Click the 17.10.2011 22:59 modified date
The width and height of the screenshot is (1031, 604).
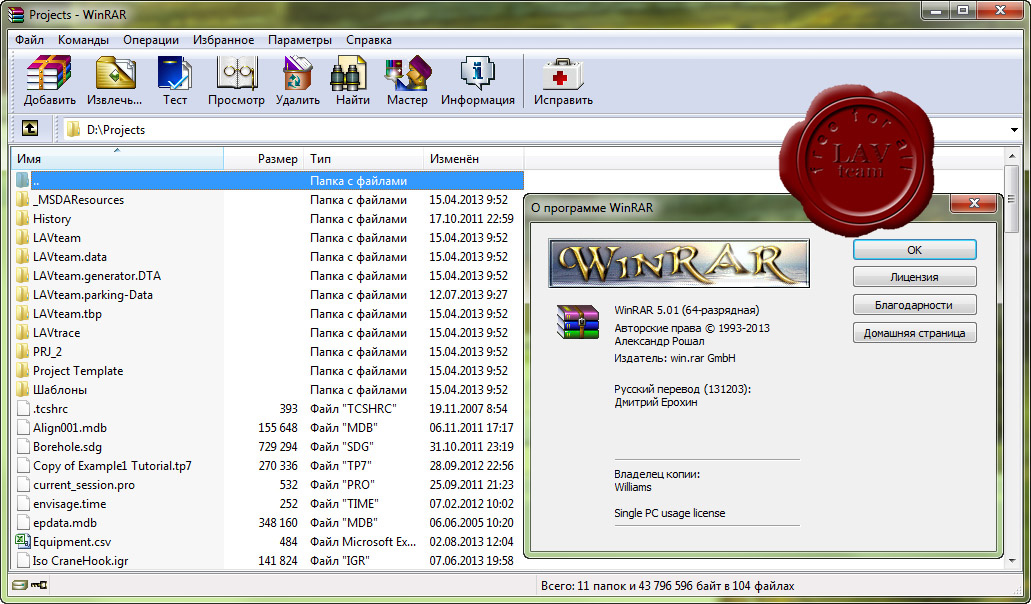471,218
